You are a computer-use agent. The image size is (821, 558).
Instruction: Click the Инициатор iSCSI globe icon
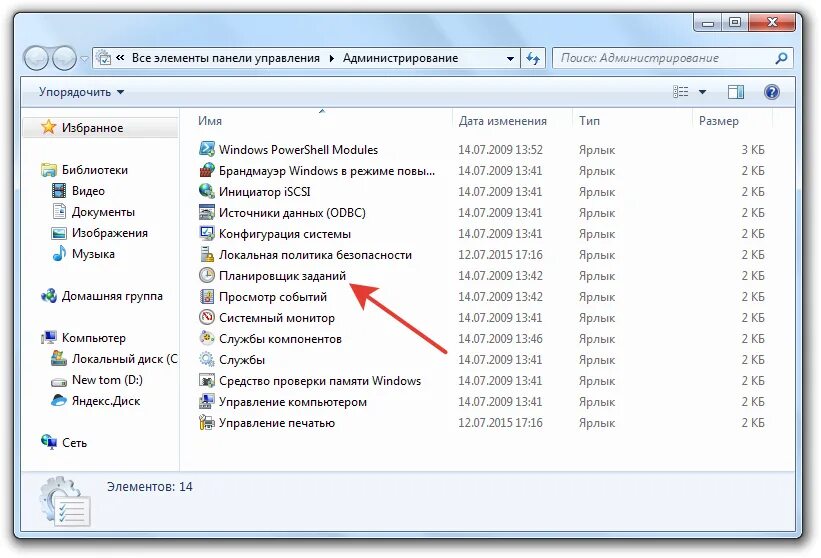tap(207, 191)
